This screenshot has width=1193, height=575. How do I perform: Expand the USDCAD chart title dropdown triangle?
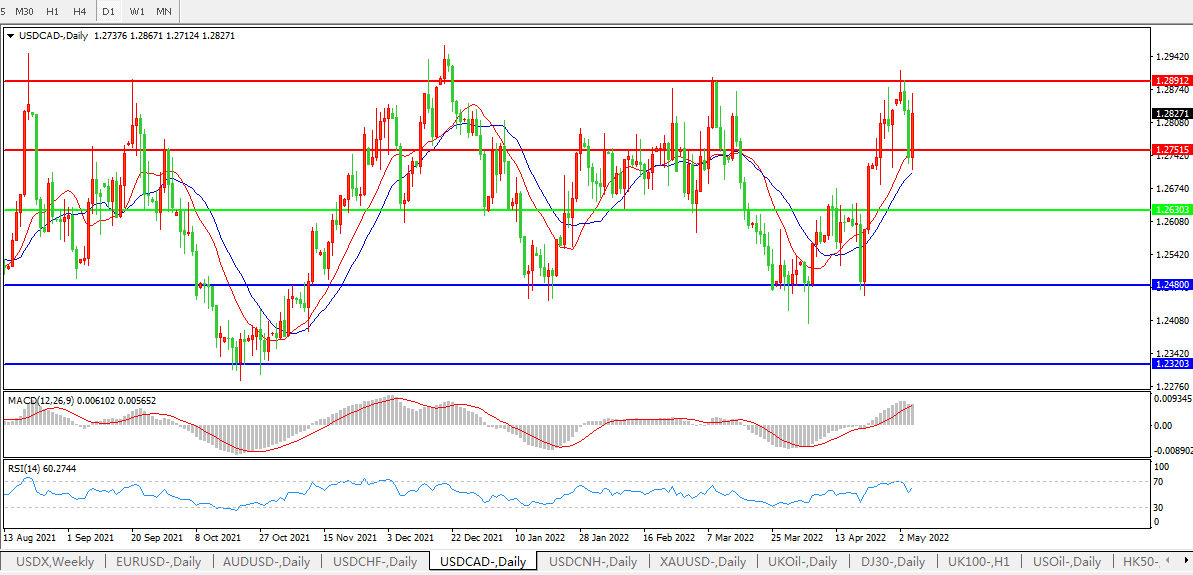click(10, 36)
